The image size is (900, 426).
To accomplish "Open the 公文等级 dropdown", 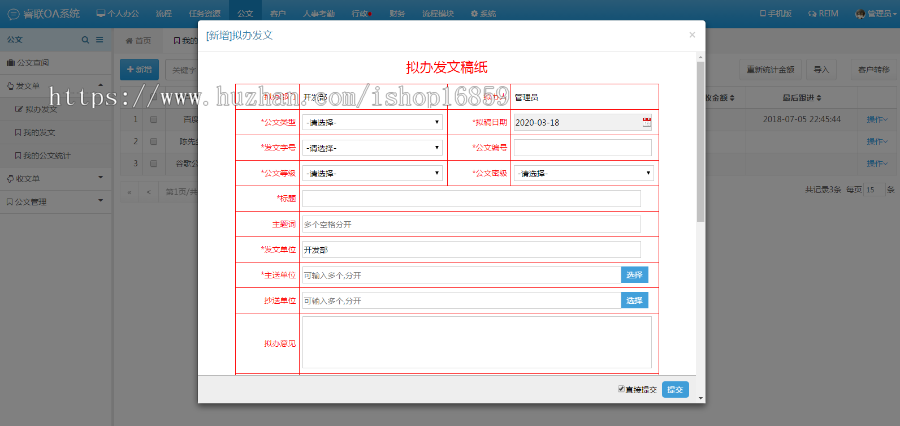I will click(x=373, y=173).
